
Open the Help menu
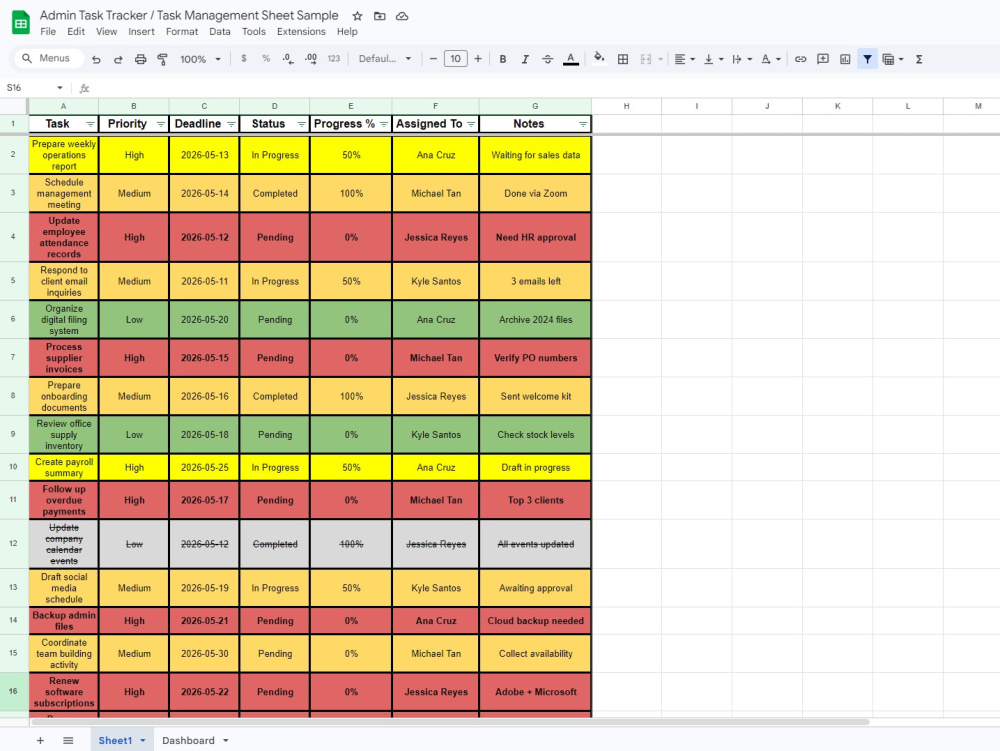point(347,32)
